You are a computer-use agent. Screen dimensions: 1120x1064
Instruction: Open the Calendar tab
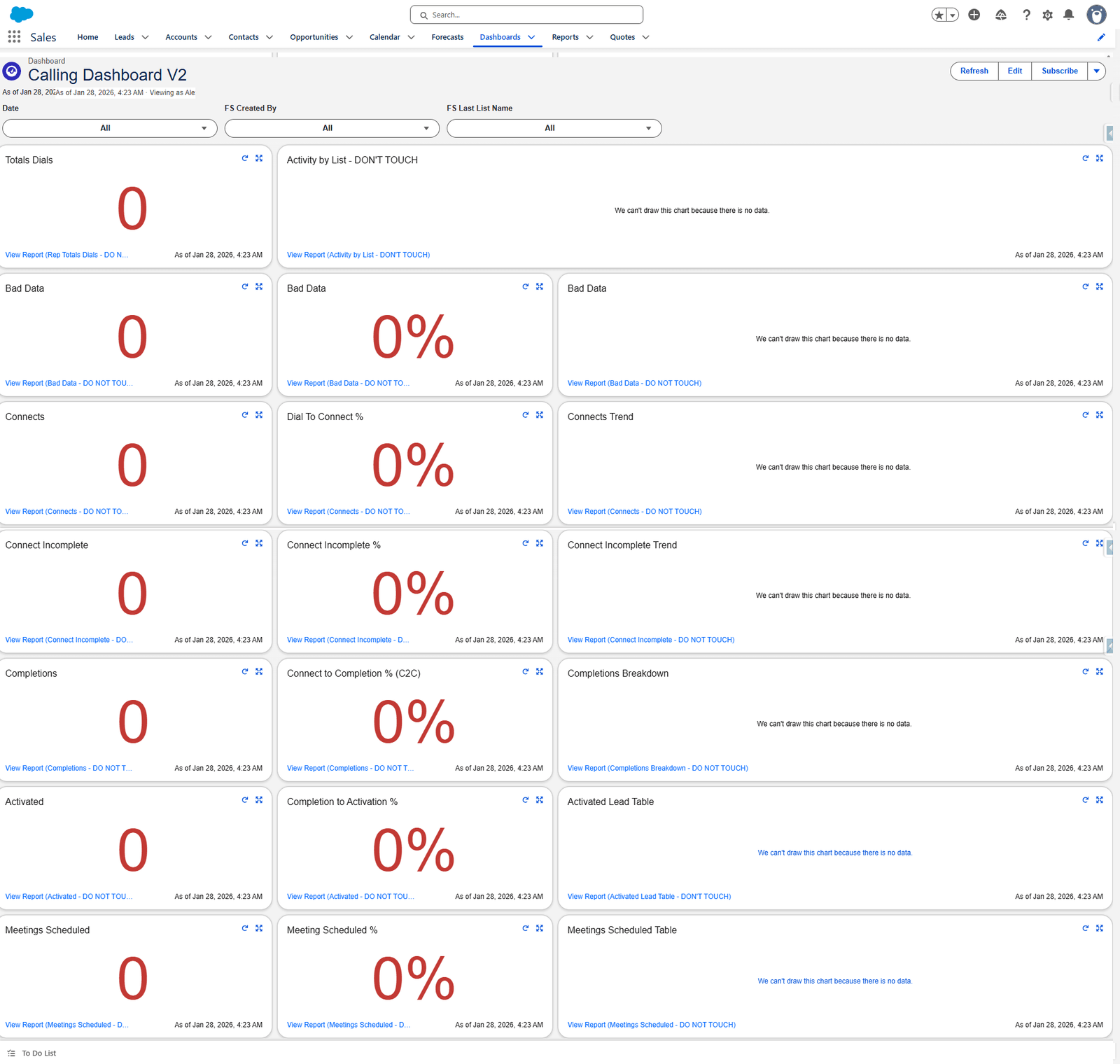pyautogui.click(x=385, y=37)
